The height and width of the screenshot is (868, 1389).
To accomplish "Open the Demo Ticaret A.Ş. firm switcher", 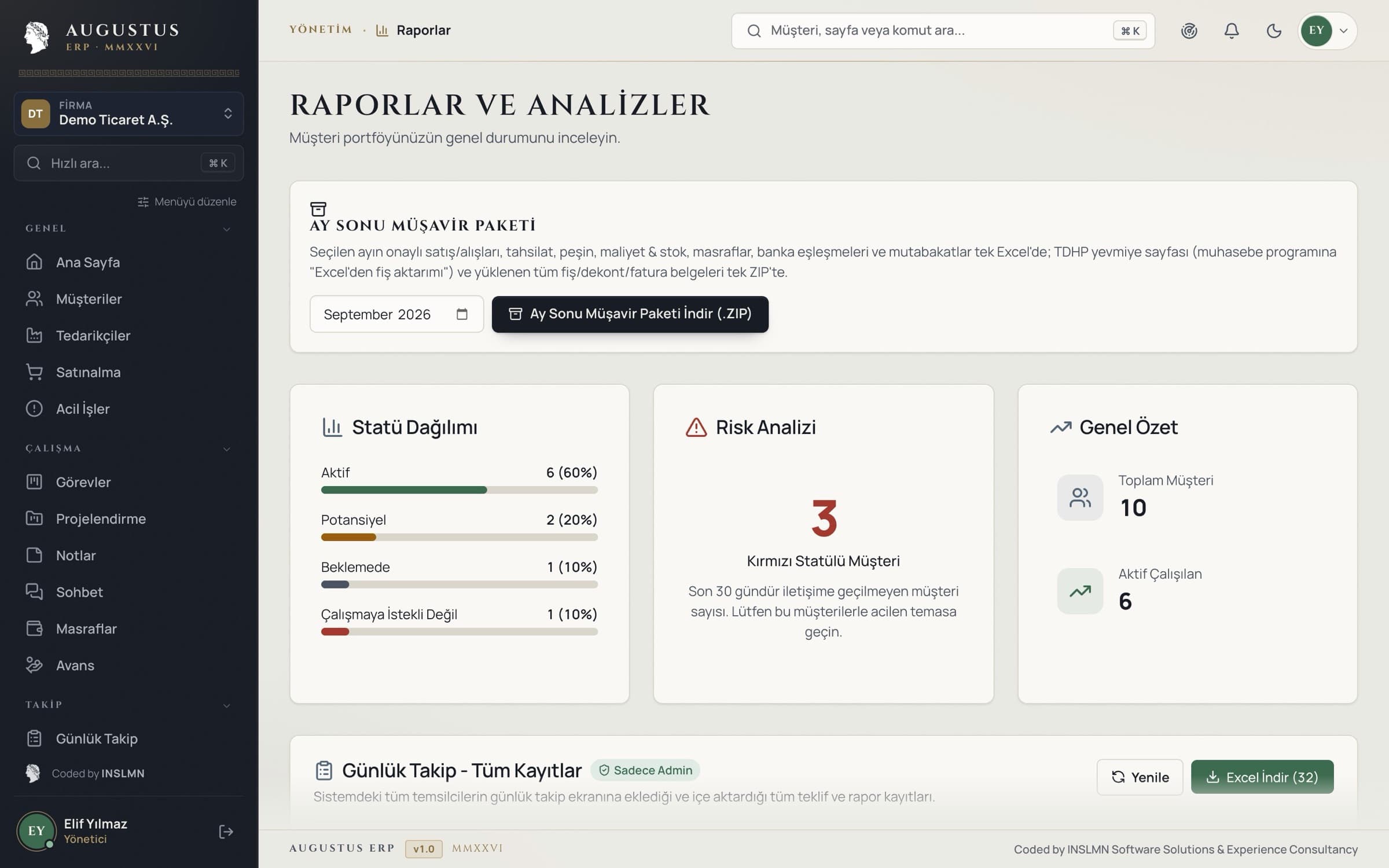I will 128,113.
